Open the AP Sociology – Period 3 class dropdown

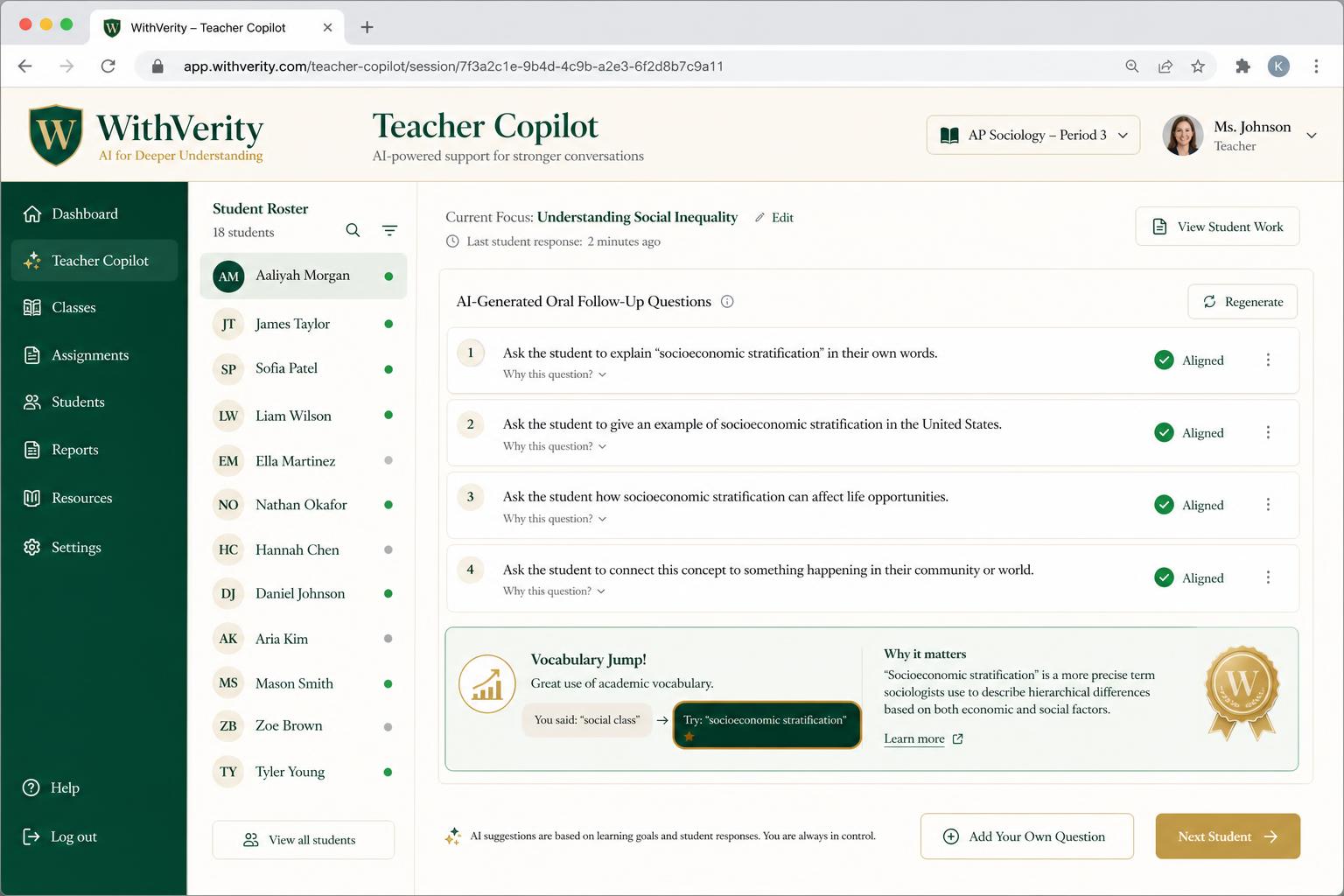point(1033,135)
